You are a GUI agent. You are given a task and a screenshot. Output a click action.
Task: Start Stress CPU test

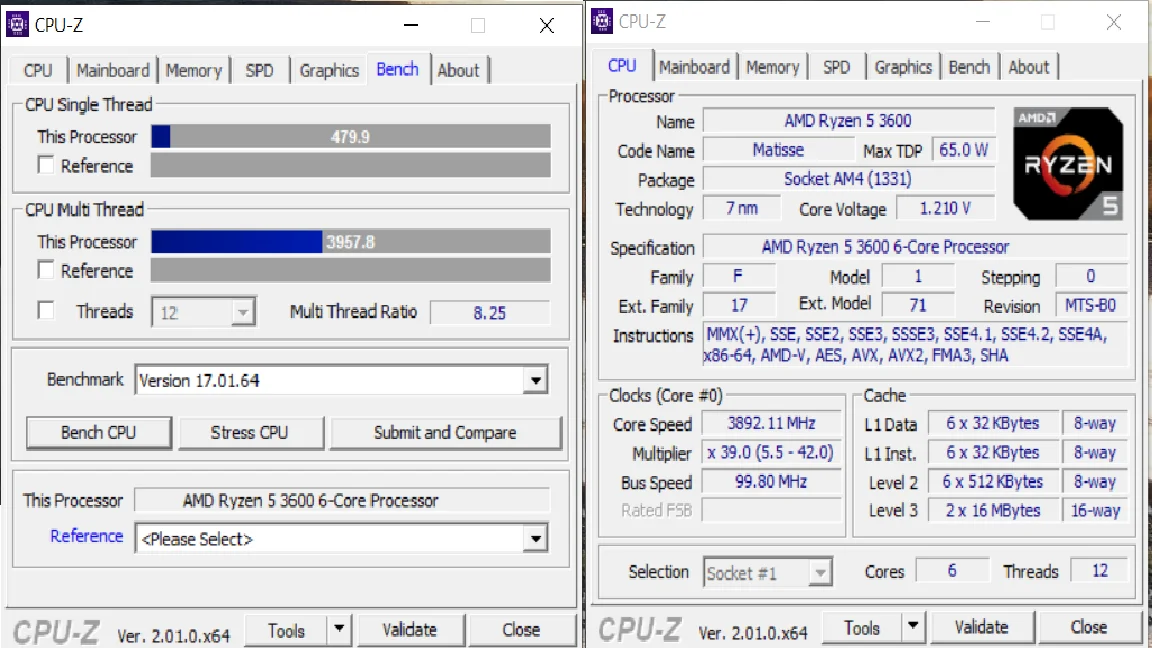[x=250, y=433]
